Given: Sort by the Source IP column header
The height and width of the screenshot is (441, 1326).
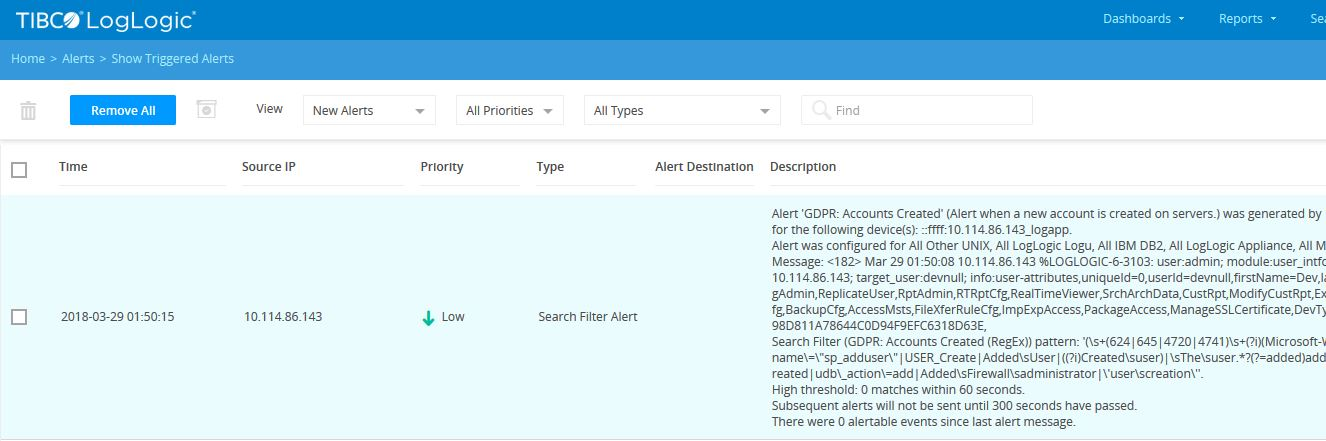Looking at the screenshot, I should 268,167.
